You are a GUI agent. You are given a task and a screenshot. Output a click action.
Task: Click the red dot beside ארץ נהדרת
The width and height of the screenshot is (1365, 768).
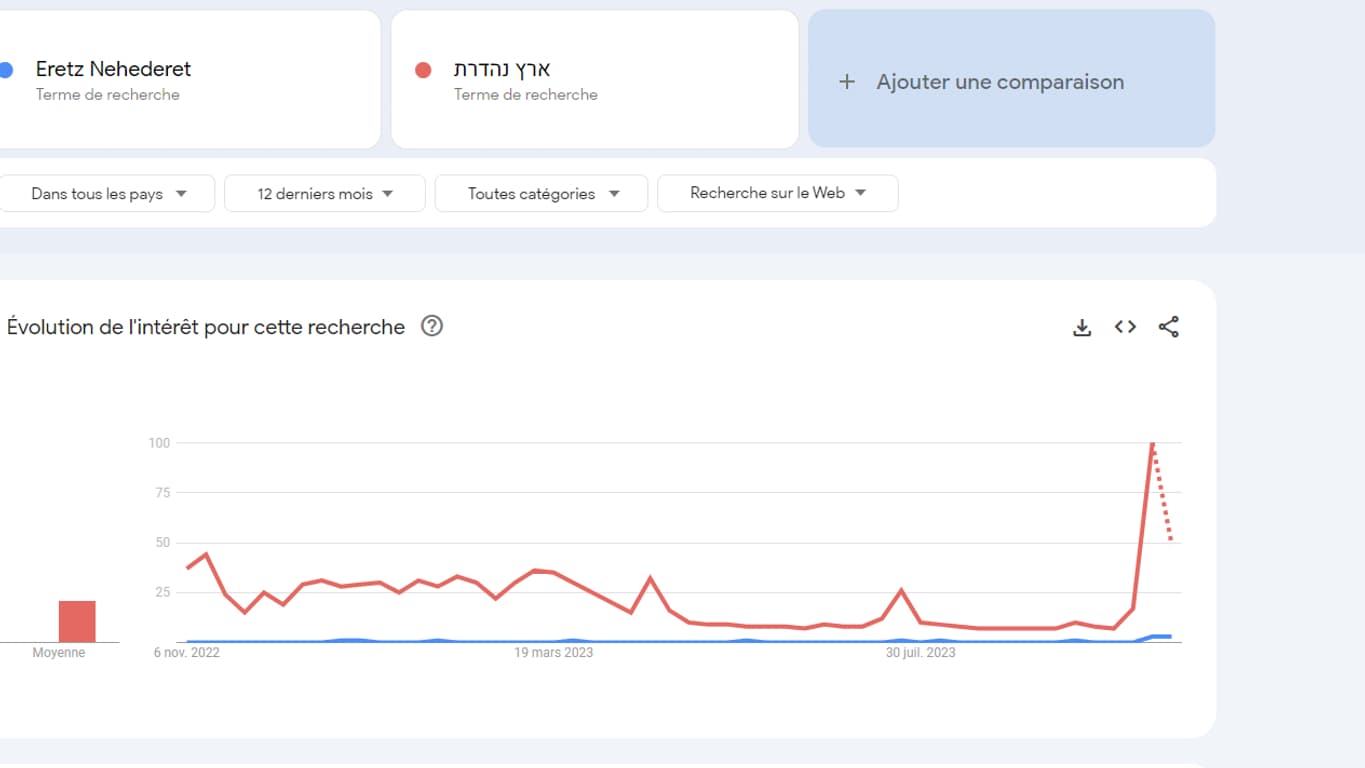(423, 70)
